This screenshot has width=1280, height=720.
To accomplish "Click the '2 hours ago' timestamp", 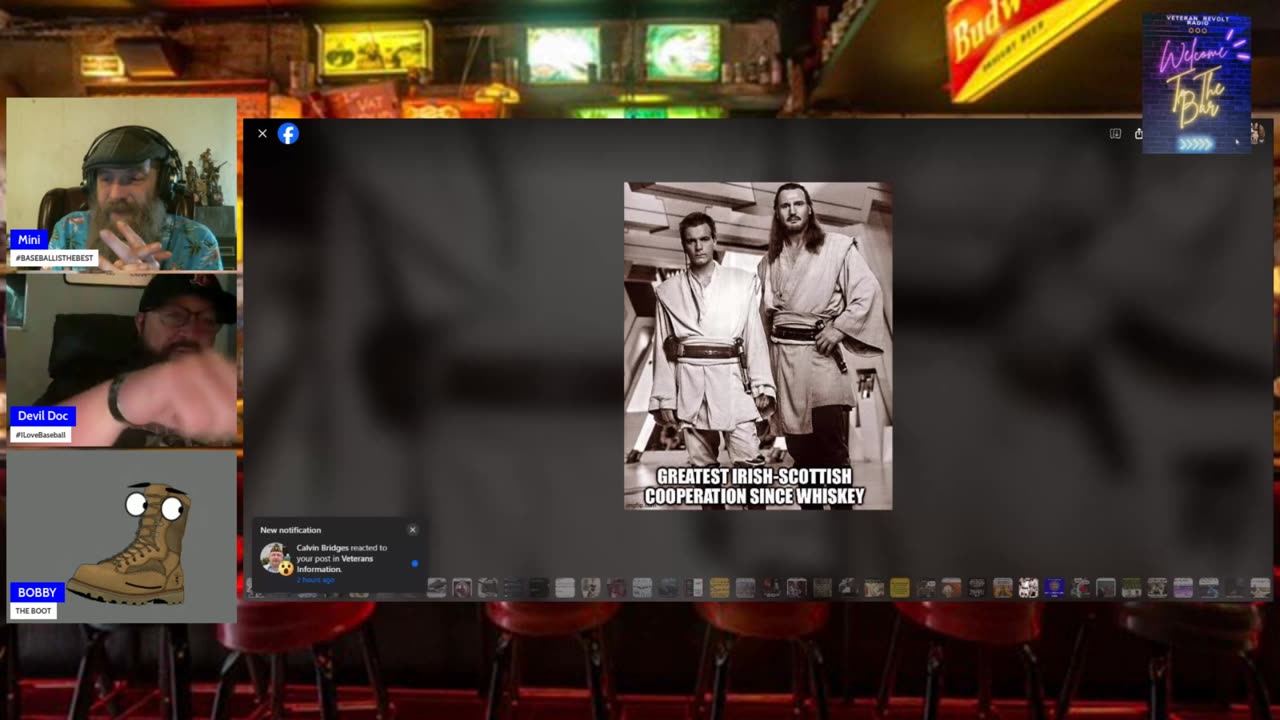I will click(x=315, y=580).
